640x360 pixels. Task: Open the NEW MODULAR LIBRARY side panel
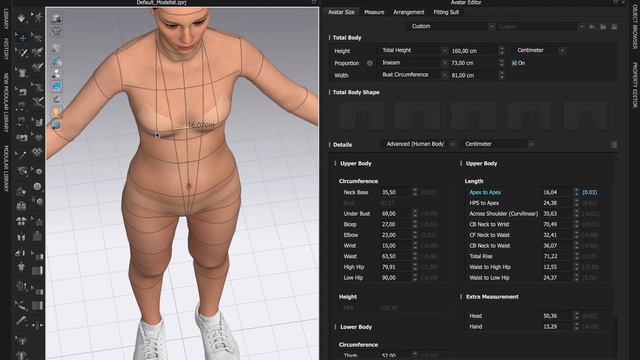coord(6,103)
